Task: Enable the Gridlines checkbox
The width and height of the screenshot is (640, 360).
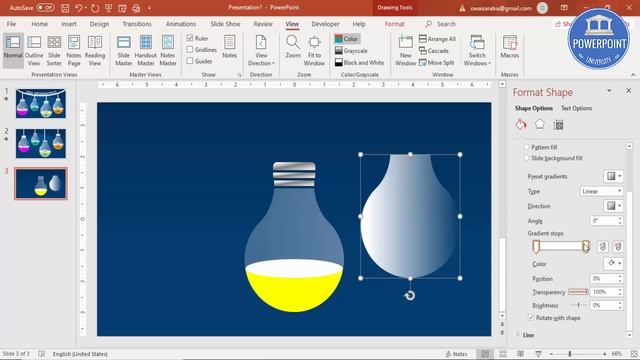Action: click(190, 49)
